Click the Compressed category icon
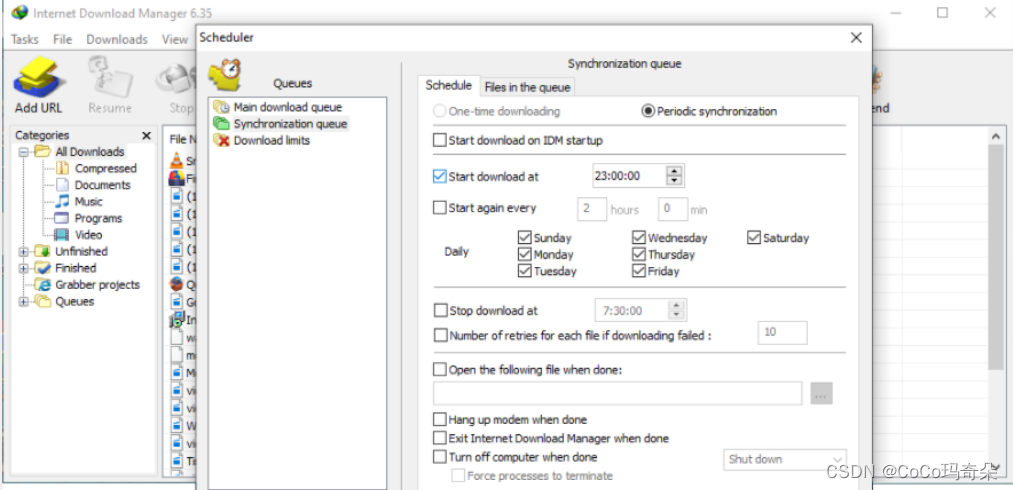 point(62,168)
